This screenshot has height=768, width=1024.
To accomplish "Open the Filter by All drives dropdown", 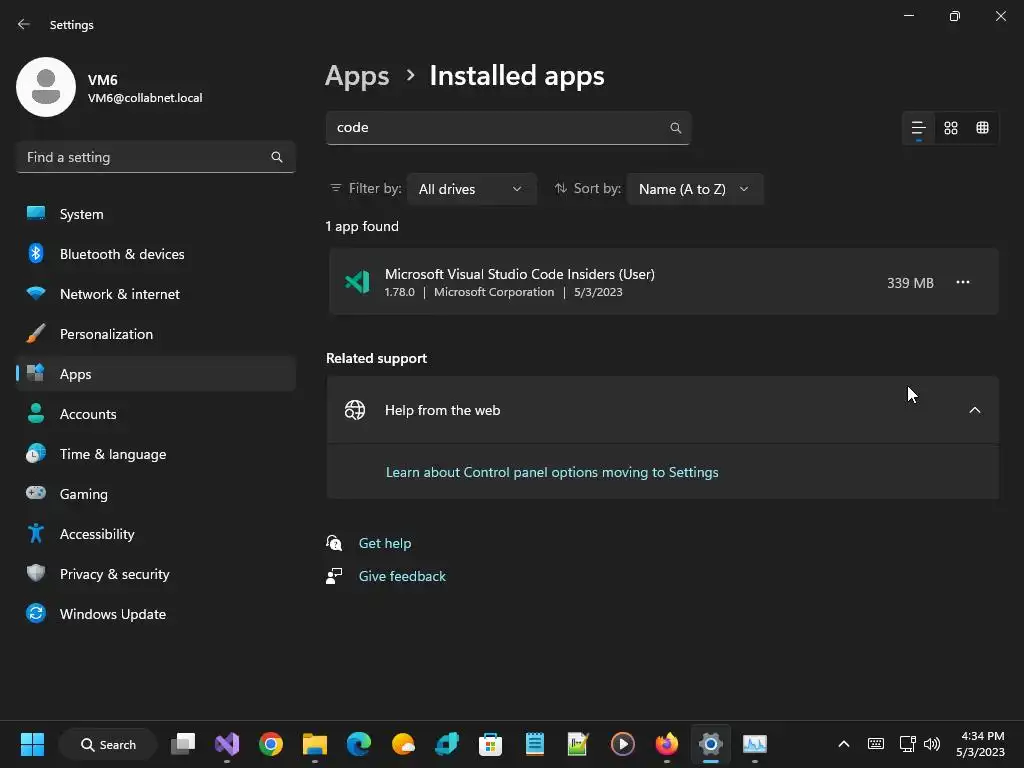I will tap(471, 189).
